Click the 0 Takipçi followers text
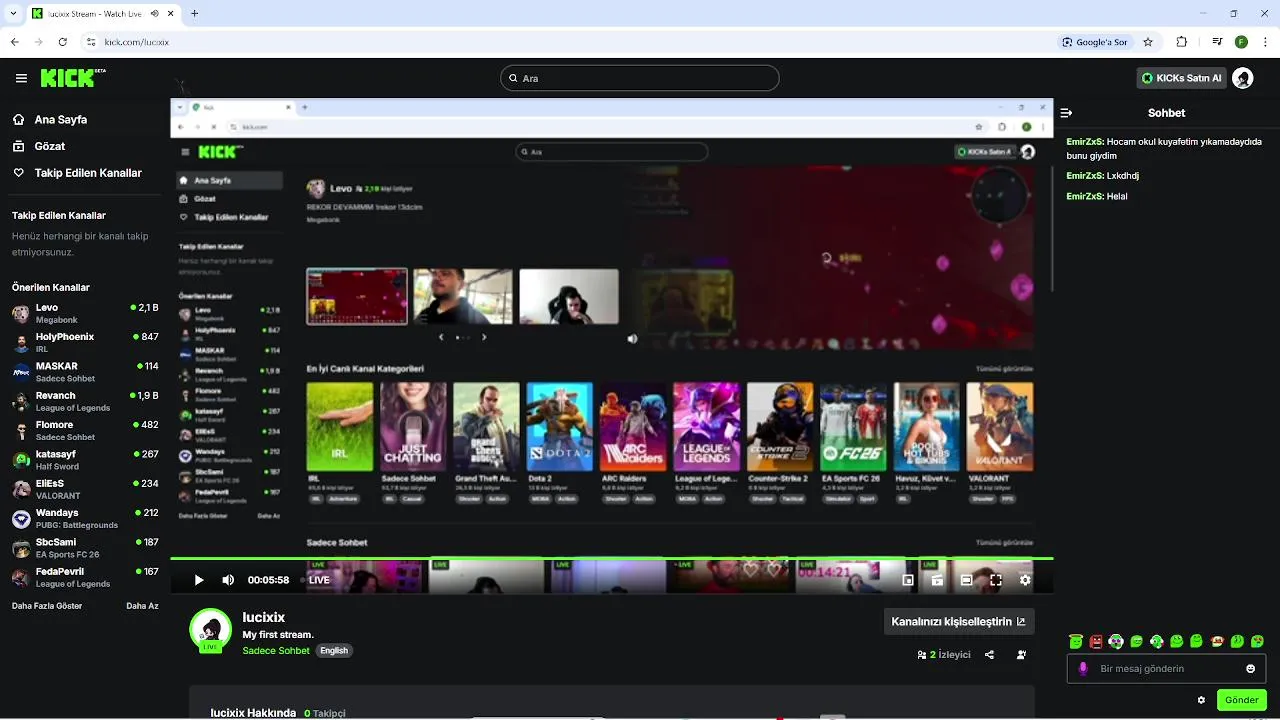The image size is (1280, 720). 324,713
